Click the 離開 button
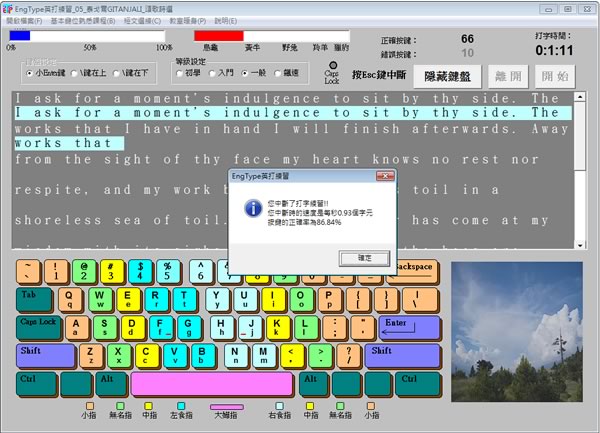 click(x=508, y=77)
